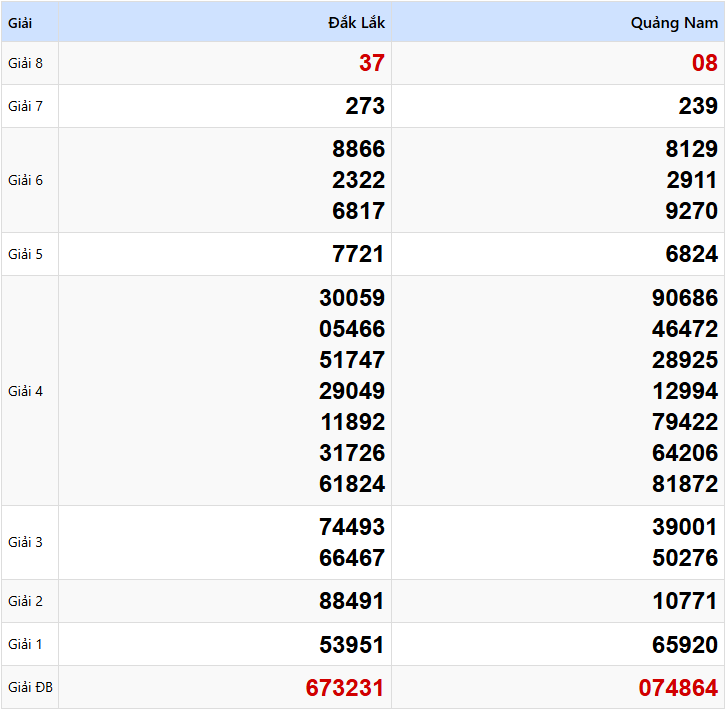
Task: Click special prize number 074864
Action: click(x=678, y=688)
